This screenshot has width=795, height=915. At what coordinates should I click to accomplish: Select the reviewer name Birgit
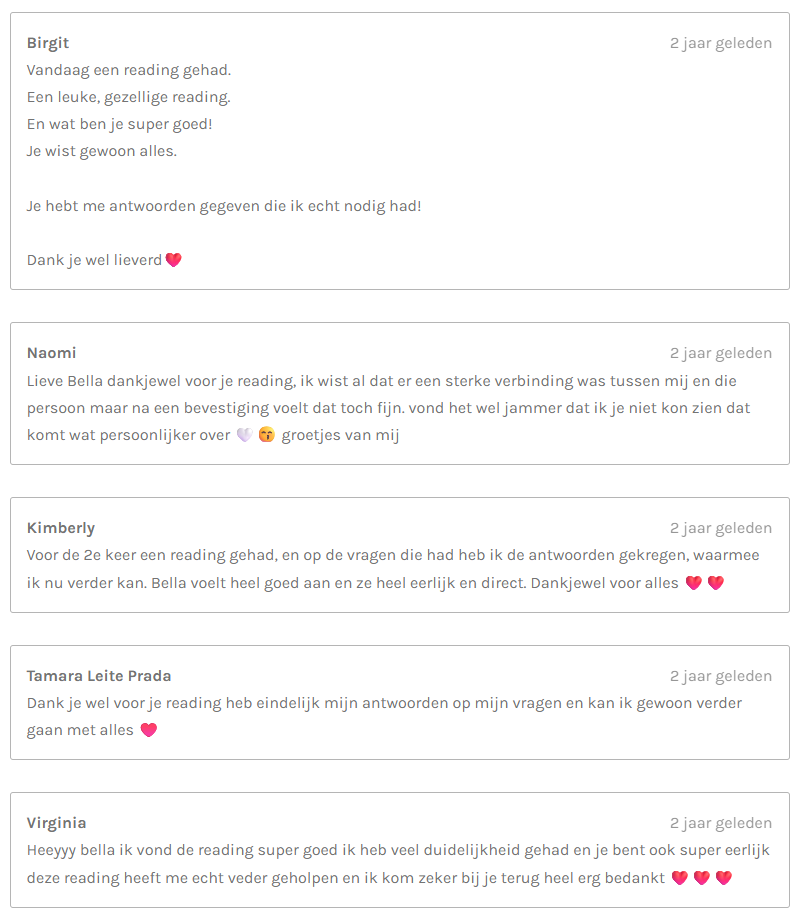[x=48, y=43]
